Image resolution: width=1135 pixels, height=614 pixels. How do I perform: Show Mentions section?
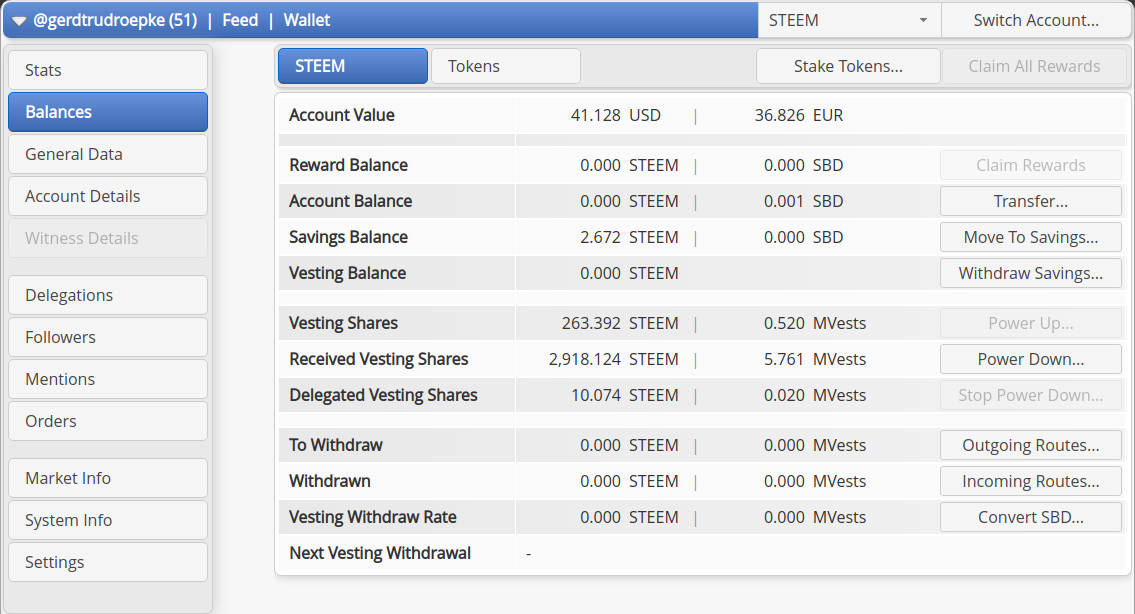(108, 379)
